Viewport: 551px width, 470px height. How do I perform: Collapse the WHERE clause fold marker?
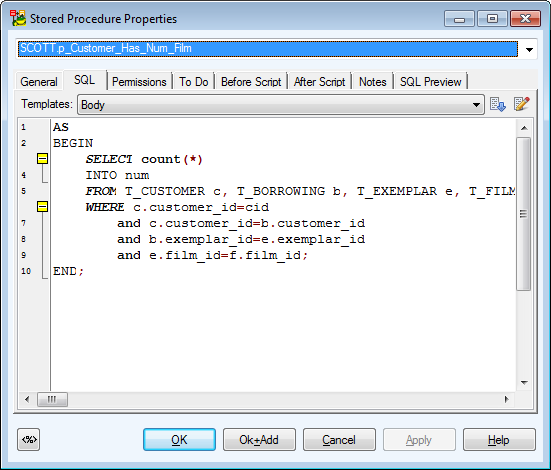click(43, 207)
